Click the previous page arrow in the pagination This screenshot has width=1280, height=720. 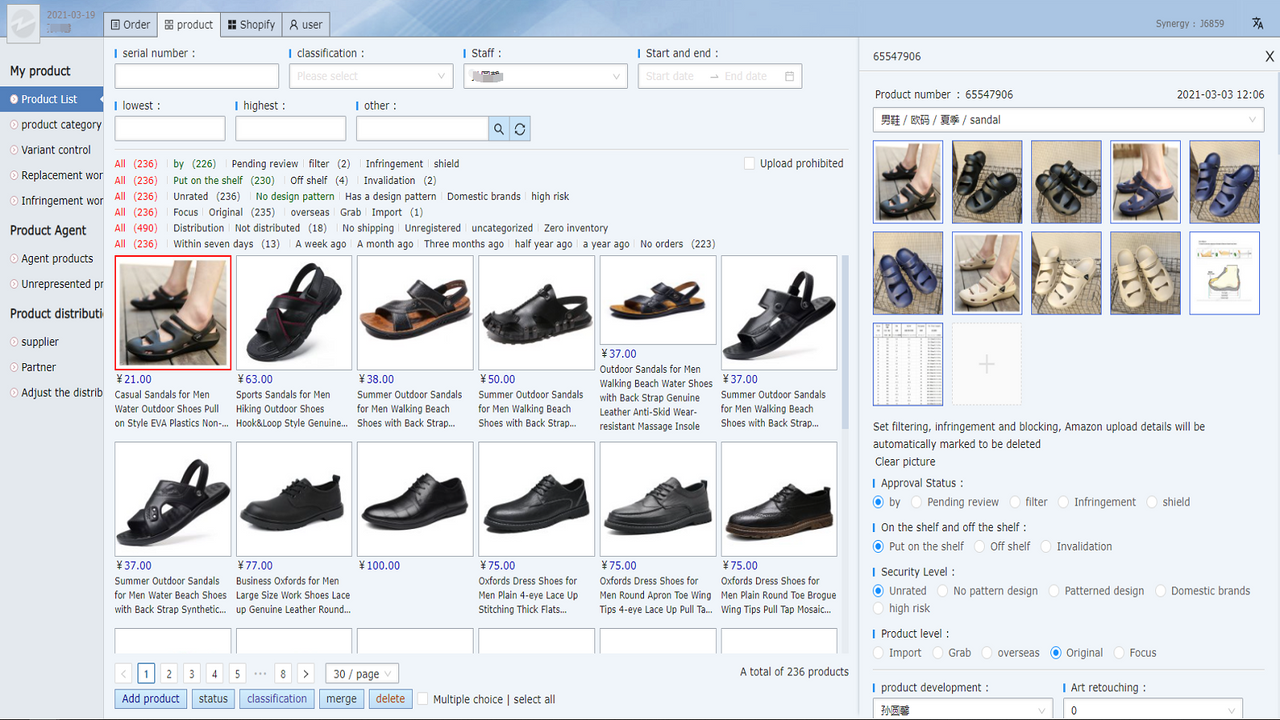point(122,674)
